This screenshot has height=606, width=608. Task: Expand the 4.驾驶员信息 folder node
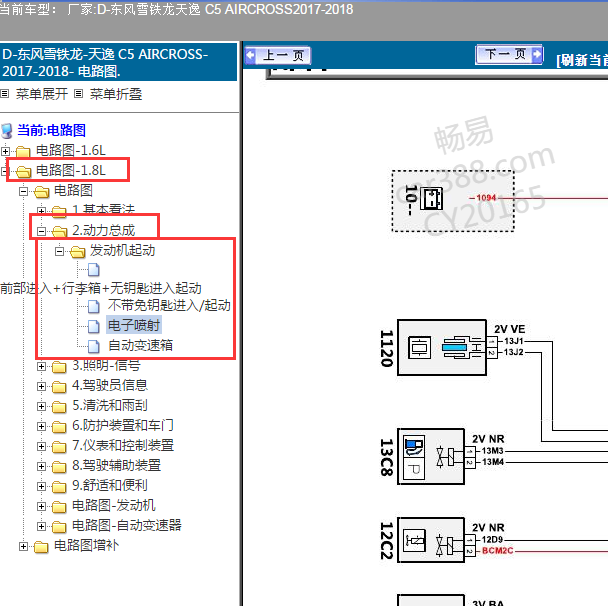tap(41, 387)
